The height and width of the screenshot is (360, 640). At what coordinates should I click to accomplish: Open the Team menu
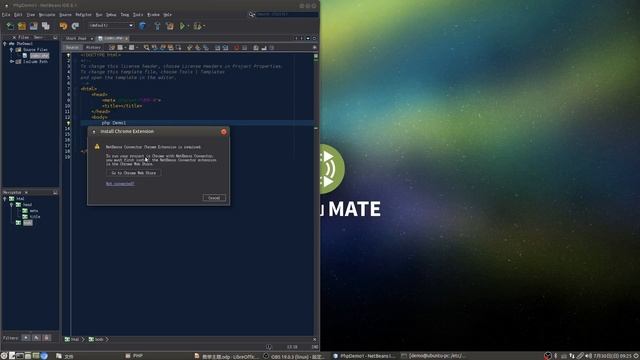125,15
